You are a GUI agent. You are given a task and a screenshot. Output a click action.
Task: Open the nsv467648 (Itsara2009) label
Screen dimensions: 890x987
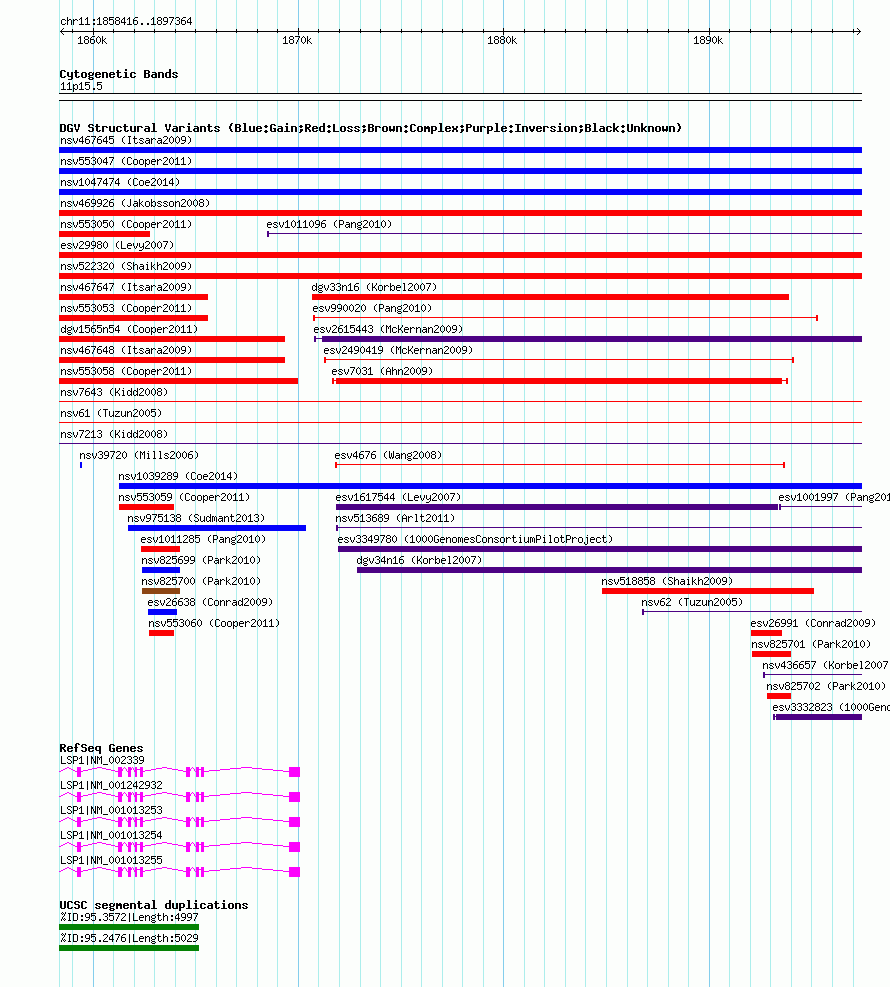[x=126, y=350]
